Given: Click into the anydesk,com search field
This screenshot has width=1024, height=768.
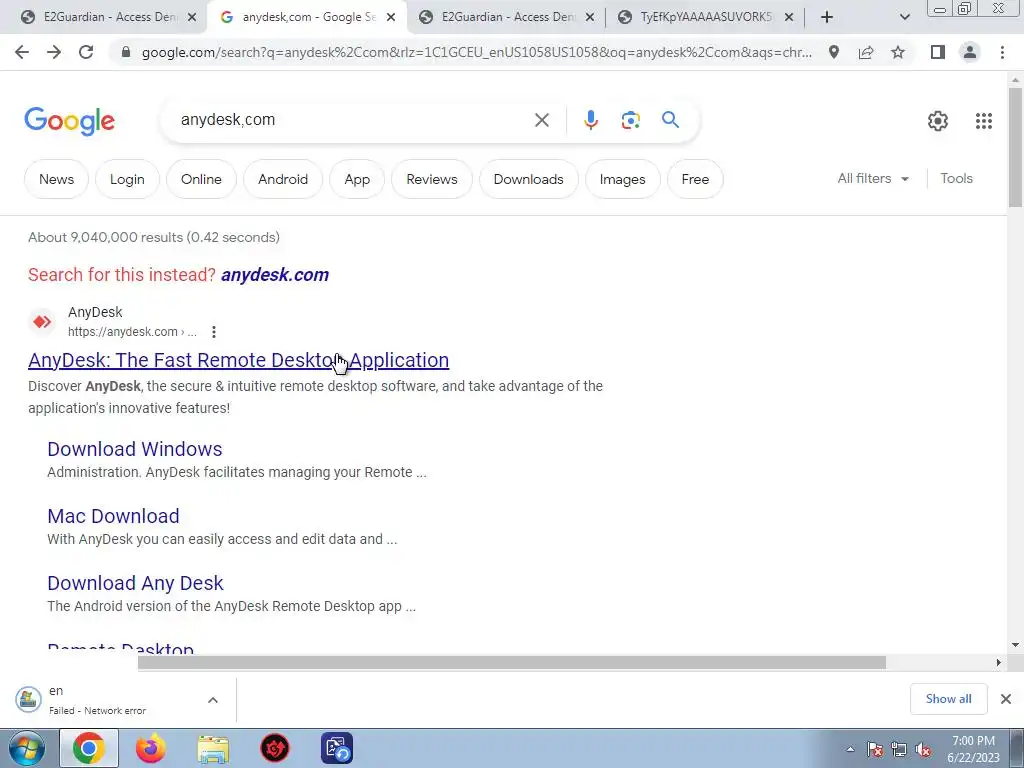Looking at the screenshot, I should (x=353, y=120).
